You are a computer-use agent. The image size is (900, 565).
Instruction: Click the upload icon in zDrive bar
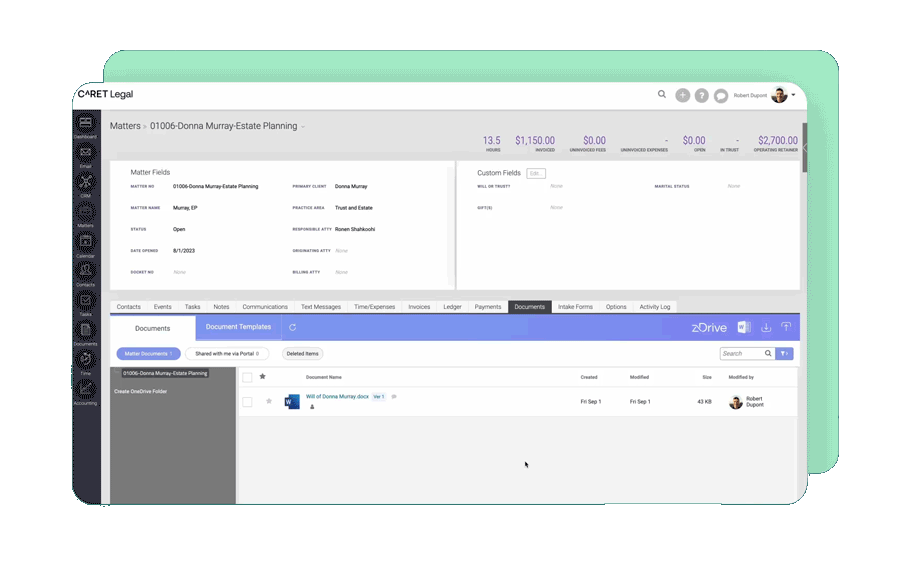point(786,327)
